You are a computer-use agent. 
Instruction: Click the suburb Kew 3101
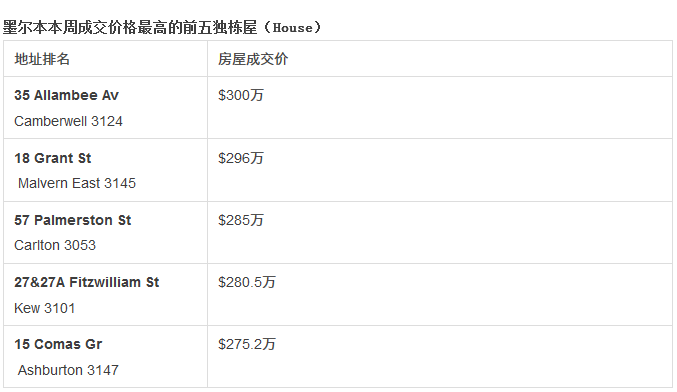point(44,308)
